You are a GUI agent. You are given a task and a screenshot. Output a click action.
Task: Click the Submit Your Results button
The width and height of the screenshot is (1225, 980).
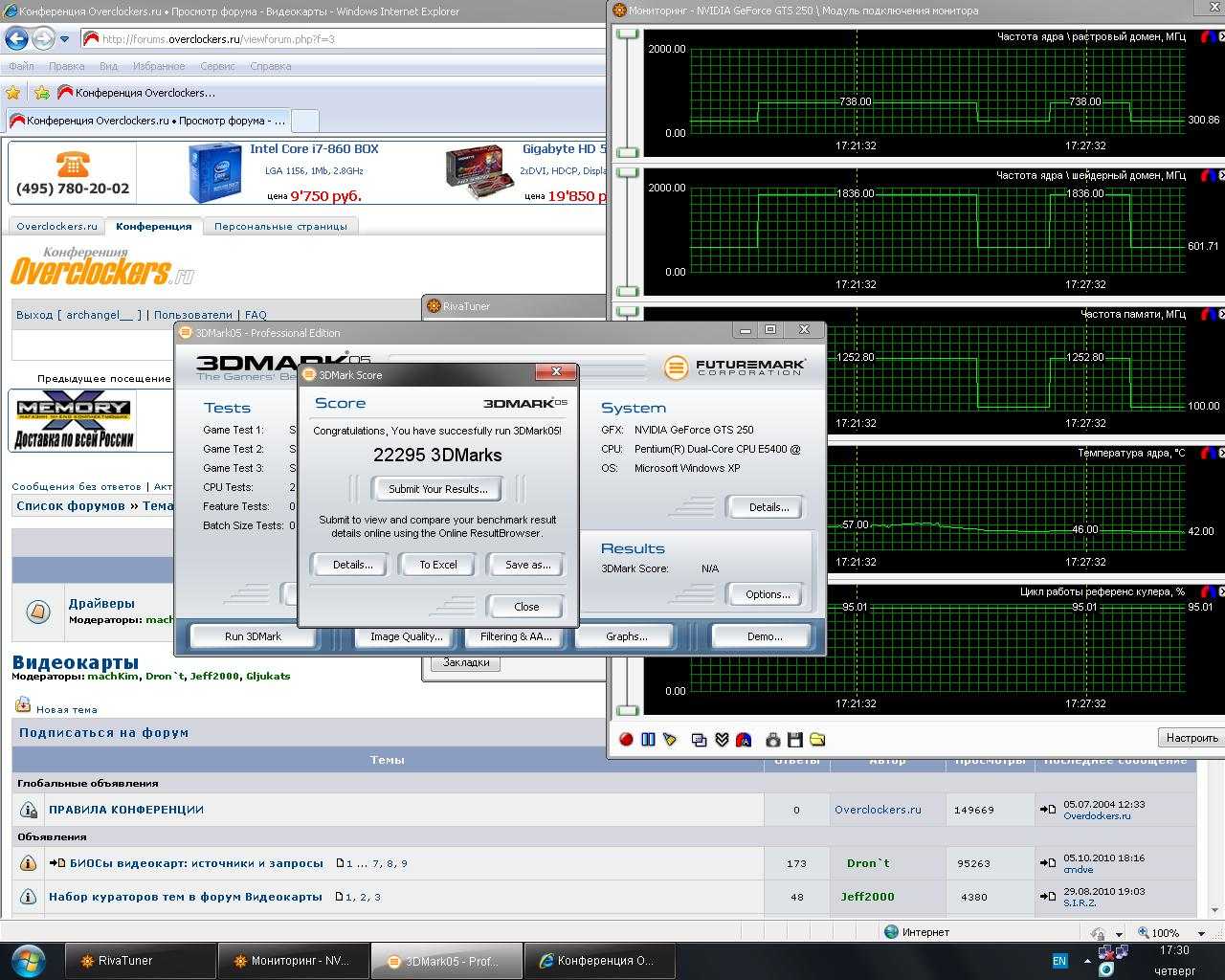(438, 489)
